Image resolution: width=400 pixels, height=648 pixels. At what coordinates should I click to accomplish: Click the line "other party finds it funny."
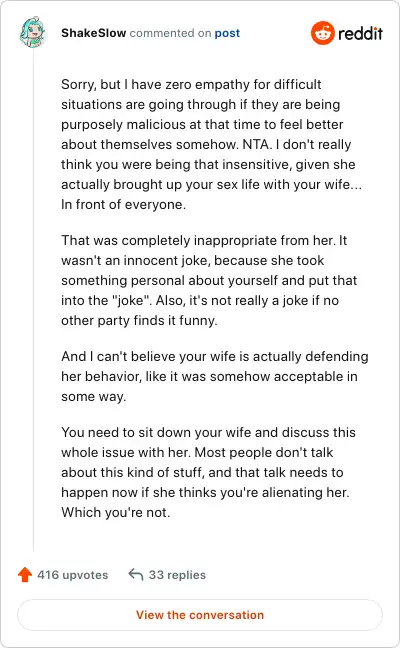(139, 321)
